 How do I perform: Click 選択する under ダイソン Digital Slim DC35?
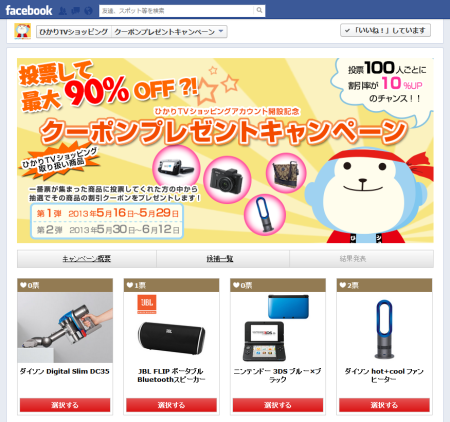65,405
